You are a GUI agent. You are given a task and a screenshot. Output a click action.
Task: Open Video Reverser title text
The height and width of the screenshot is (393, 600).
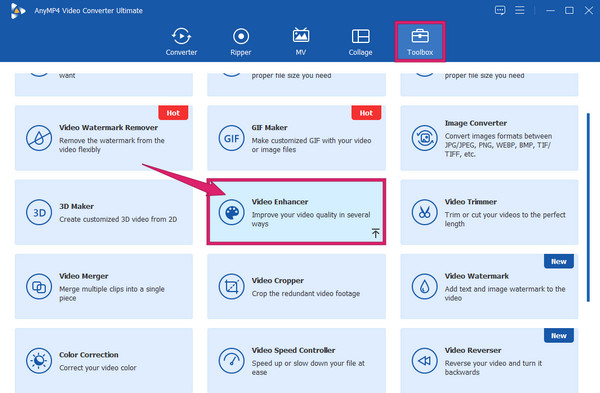[x=473, y=350]
